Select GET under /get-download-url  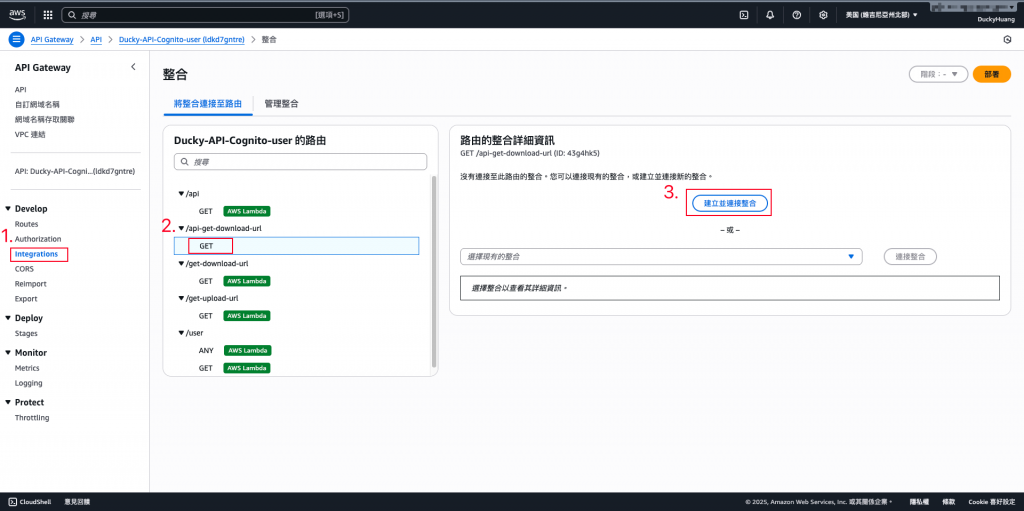[206, 281]
